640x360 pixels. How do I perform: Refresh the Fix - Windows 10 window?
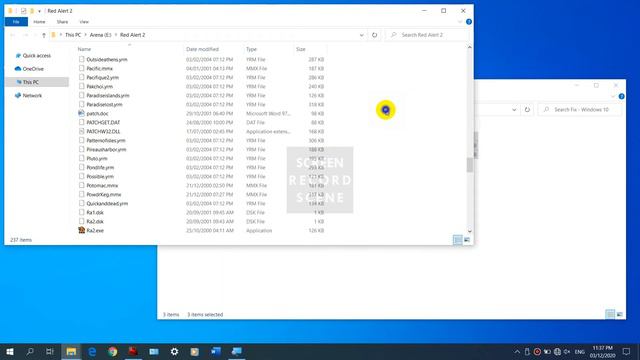tap(527, 109)
